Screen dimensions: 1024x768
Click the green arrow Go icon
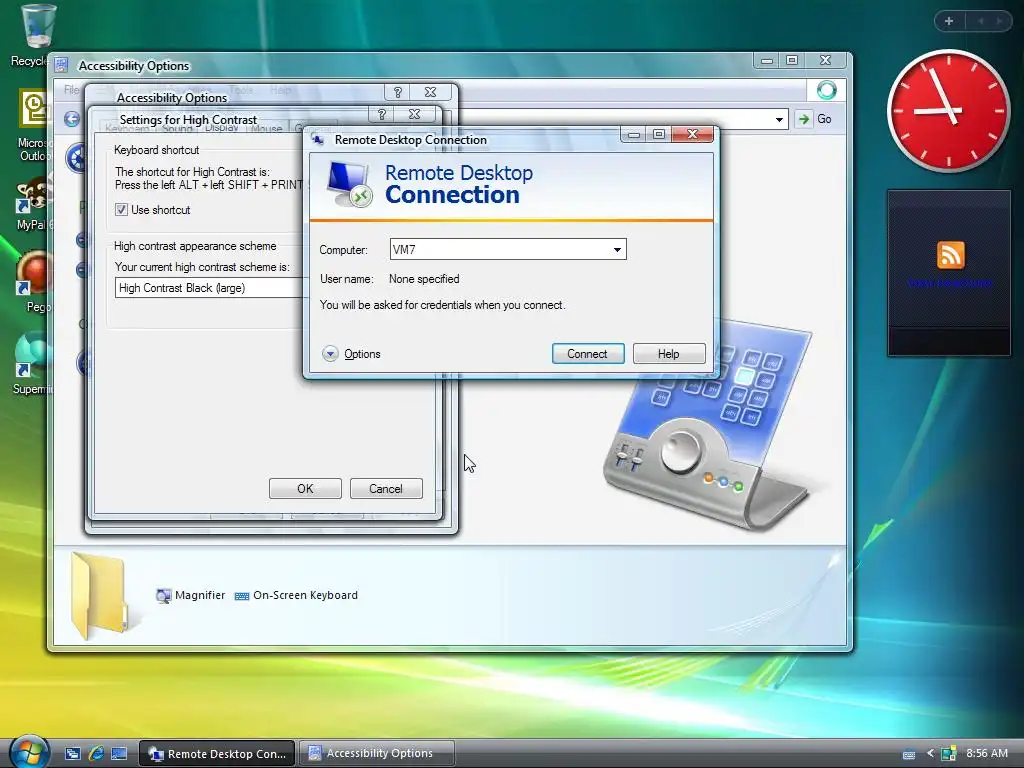[x=804, y=119]
